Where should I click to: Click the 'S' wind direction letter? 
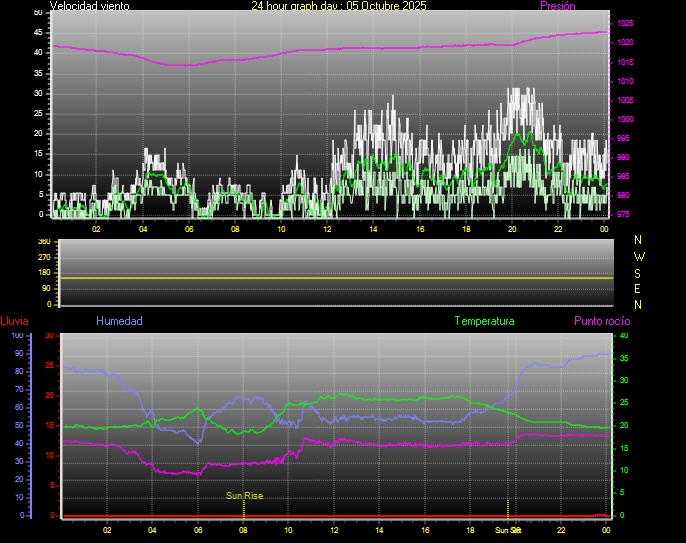tap(639, 272)
